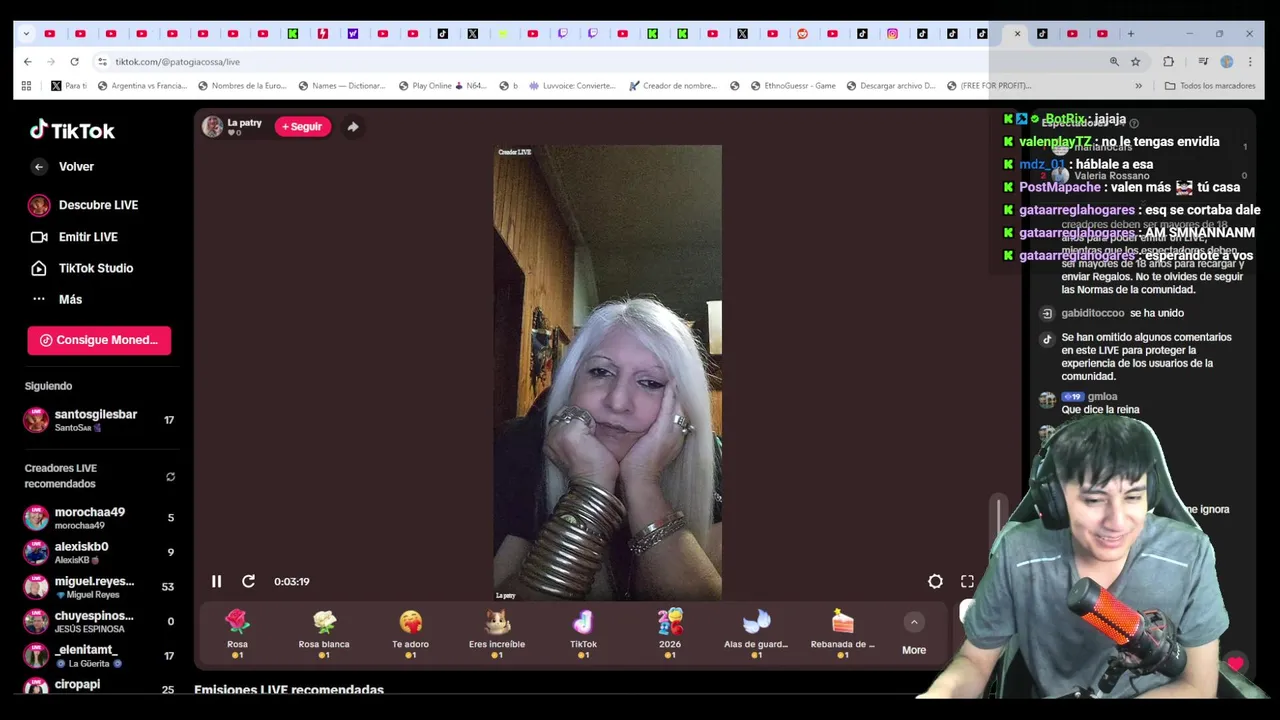Open TikTok Studio in the sidebar
The width and height of the screenshot is (1280, 720).
[x=82, y=268]
